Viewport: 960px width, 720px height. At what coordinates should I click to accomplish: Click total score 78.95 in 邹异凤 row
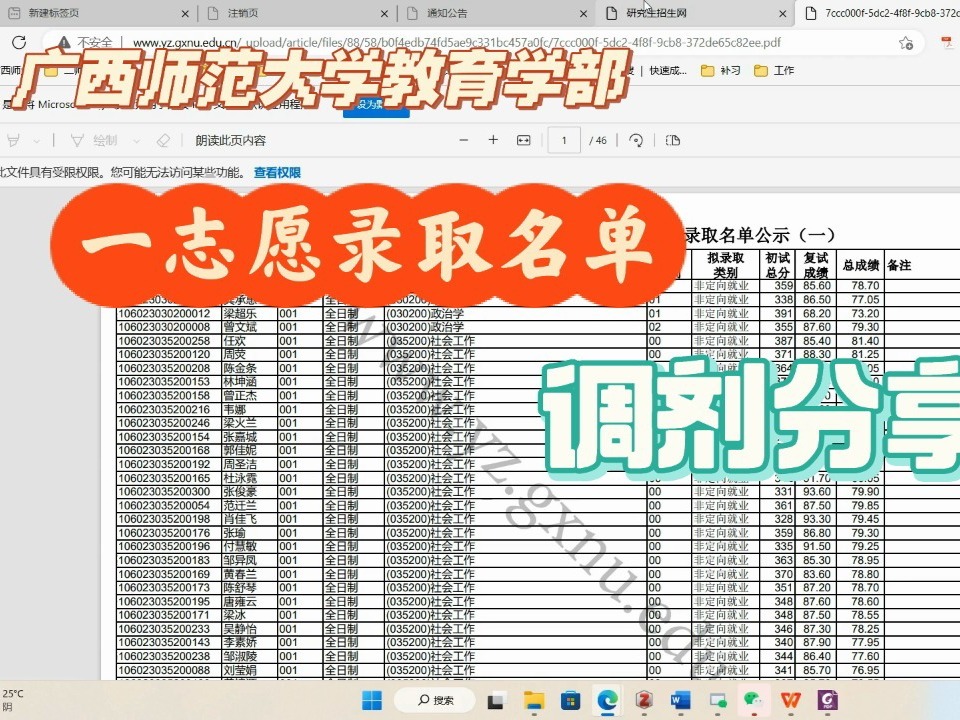point(865,560)
